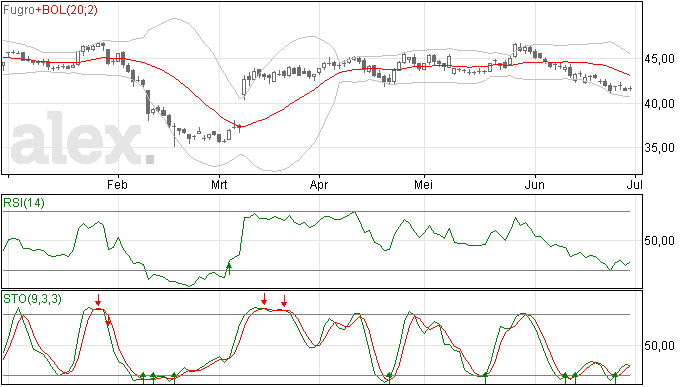Click the RSI(14) panel label
The height and width of the screenshot is (387, 690).
pyautogui.click(x=24, y=203)
